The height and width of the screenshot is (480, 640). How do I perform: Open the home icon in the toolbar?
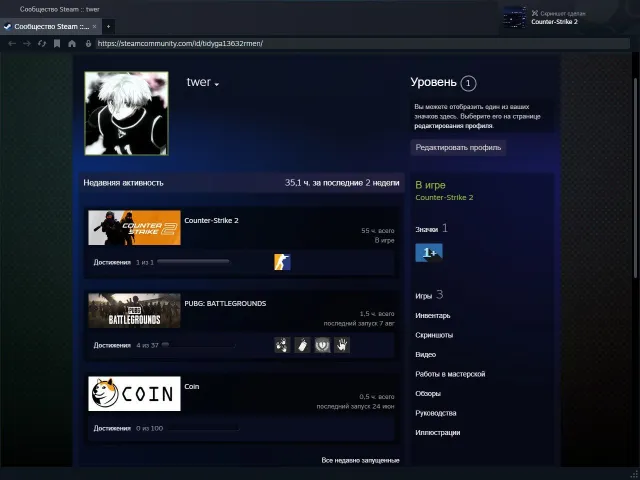coord(72,43)
